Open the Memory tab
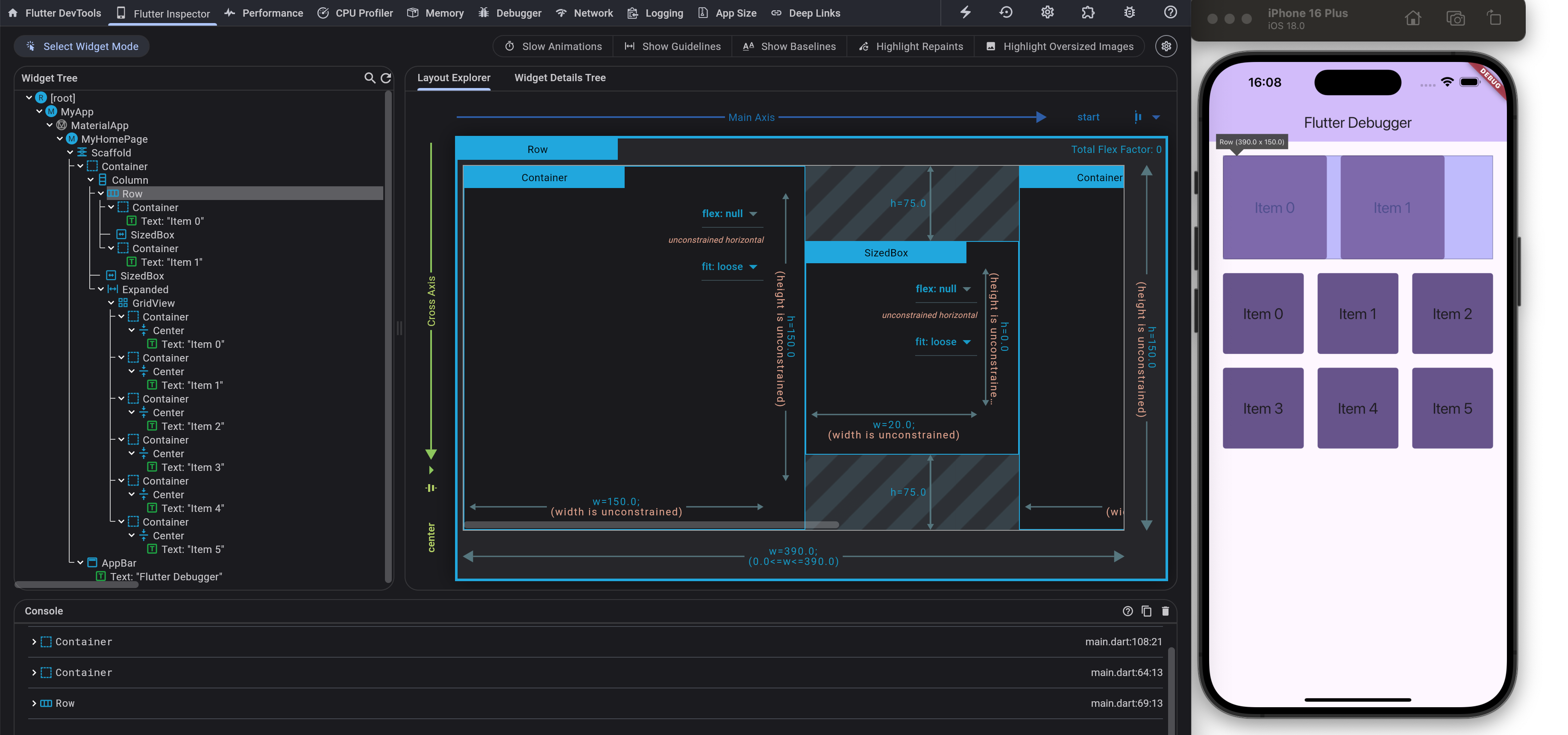The height and width of the screenshot is (735, 1568). [436, 13]
